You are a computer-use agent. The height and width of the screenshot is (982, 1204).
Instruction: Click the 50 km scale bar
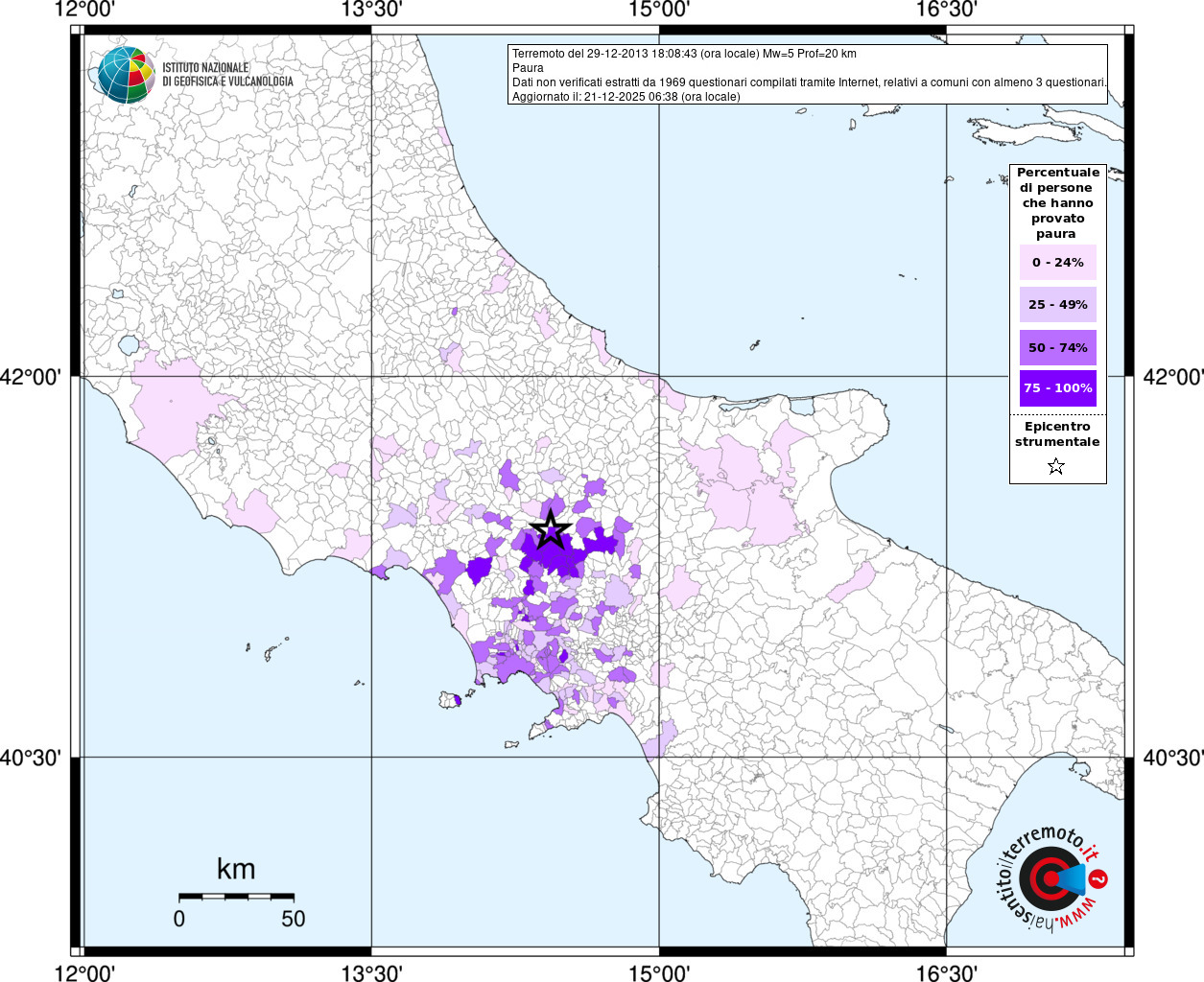236,897
